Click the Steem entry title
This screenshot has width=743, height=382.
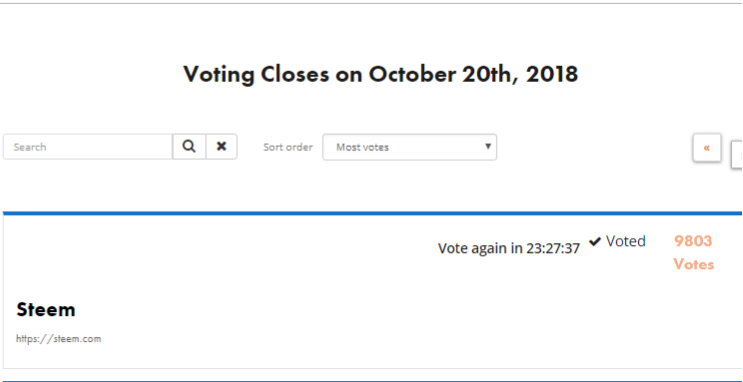click(45, 309)
